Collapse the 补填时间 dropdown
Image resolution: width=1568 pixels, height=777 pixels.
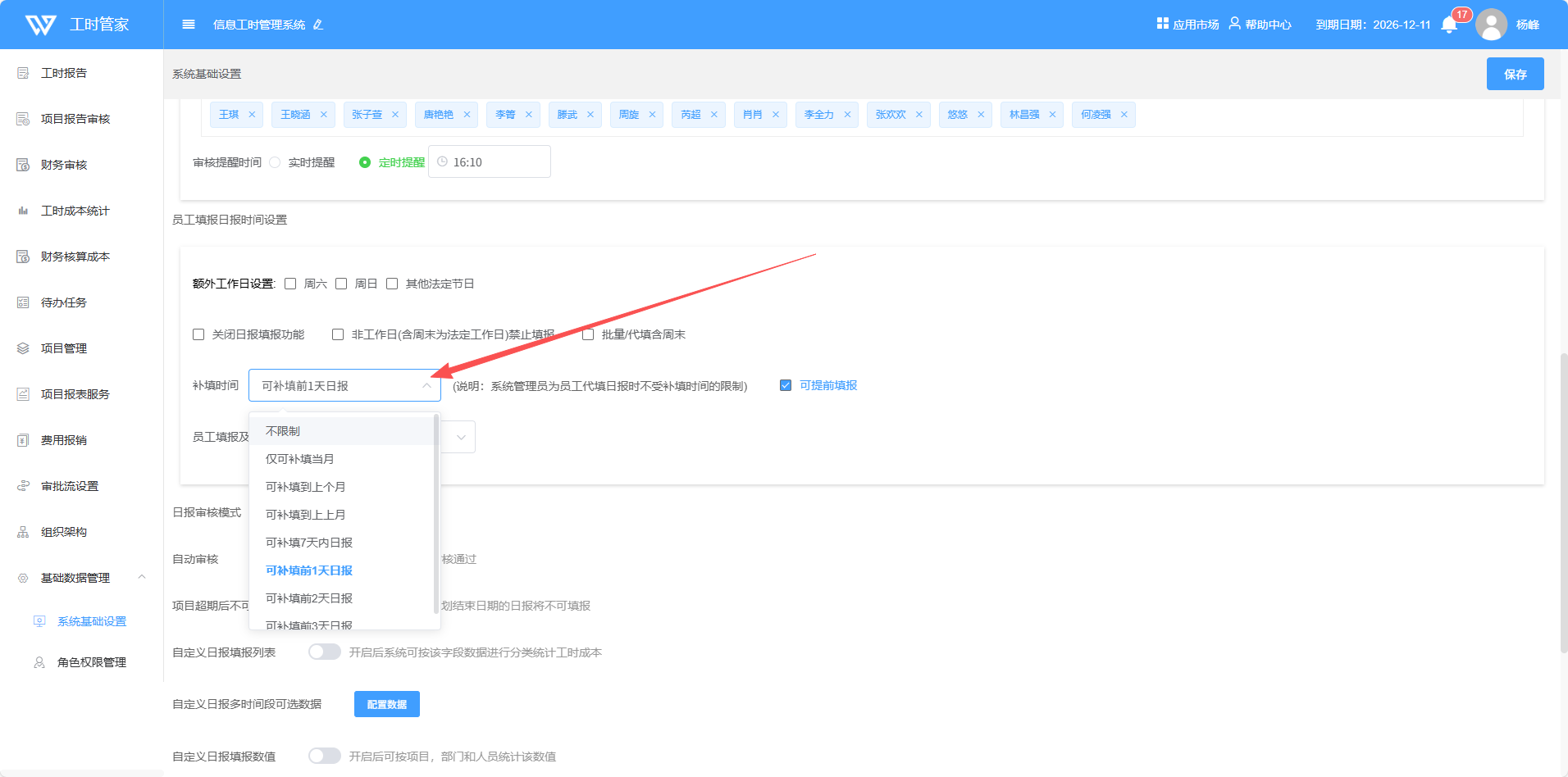[426, 385]
